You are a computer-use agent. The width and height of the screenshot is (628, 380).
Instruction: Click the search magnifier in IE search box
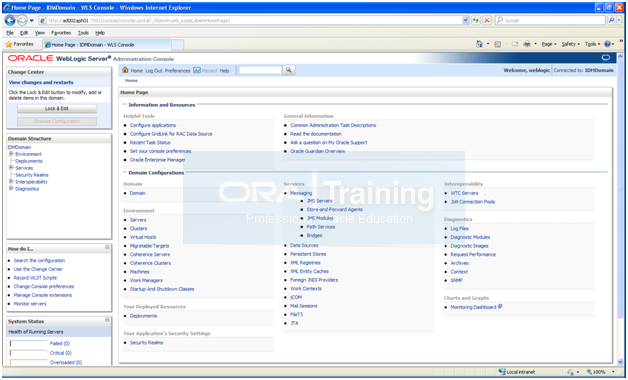point(611,20)
